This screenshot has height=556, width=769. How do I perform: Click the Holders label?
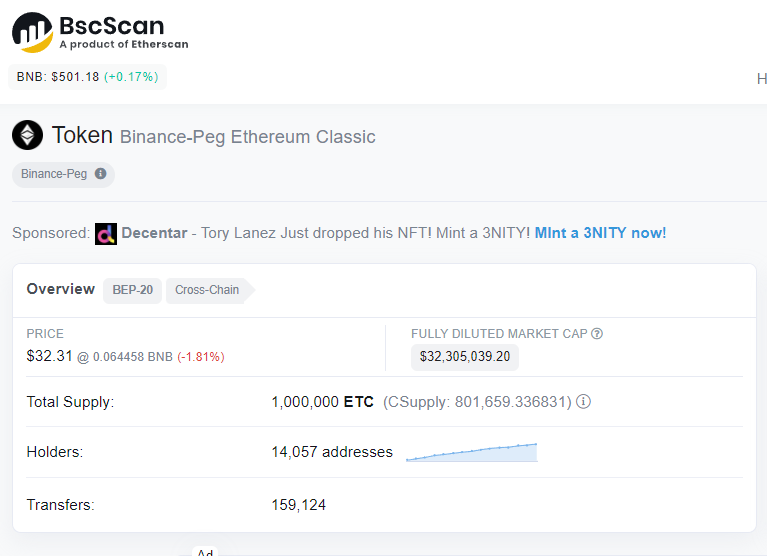click(55, 452)
